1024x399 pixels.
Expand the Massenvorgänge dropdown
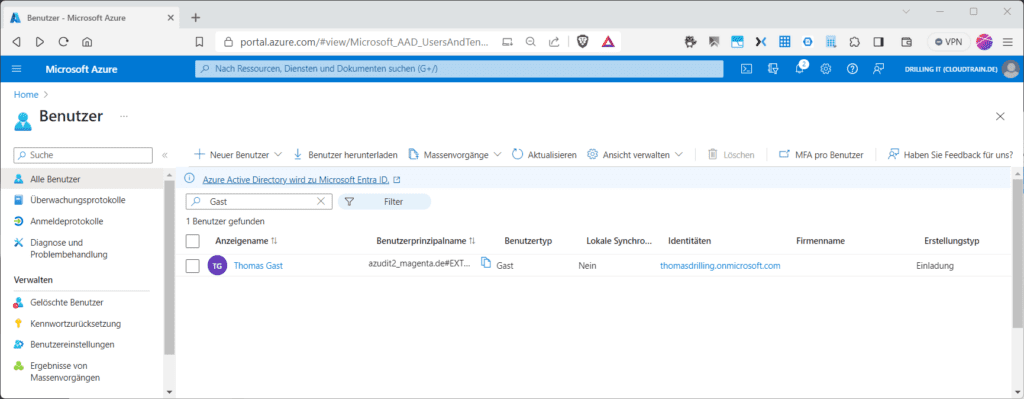tap(497, 155)
